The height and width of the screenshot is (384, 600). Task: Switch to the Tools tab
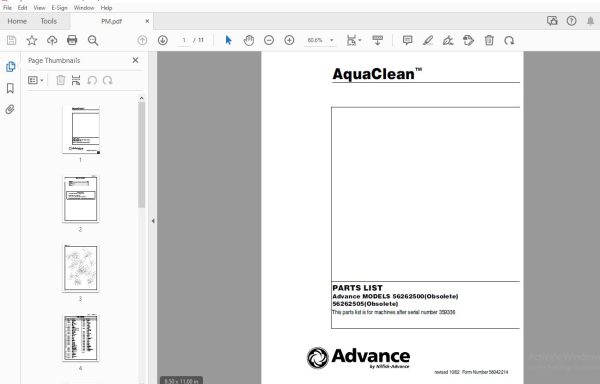pyautogui.click(x=49, y=21)
